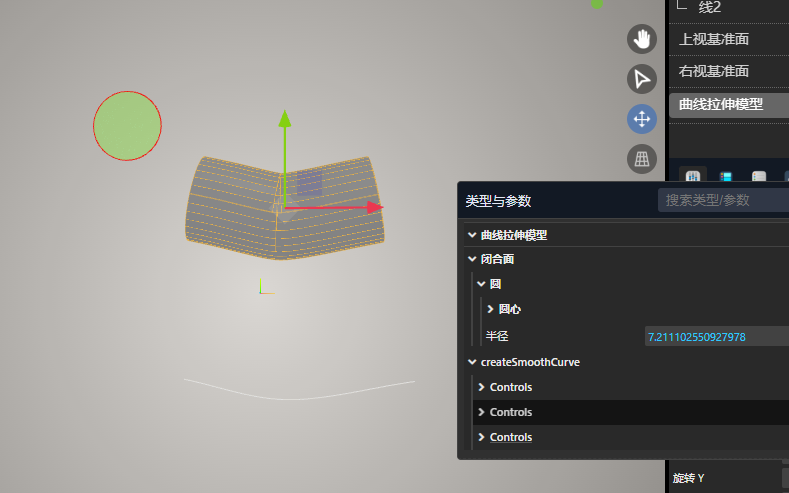The height and width of the screenshot is (493, 789).
Task: Click the list panel icon
Action: 759,176
